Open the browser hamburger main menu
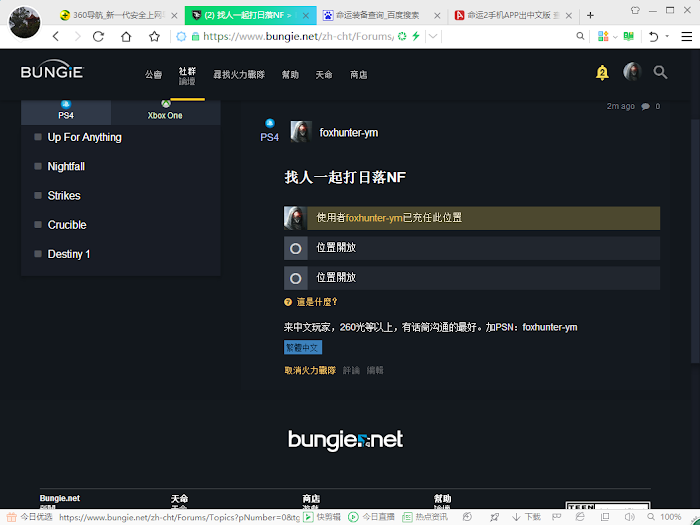 pyautogui.click(x=687, y=37)
